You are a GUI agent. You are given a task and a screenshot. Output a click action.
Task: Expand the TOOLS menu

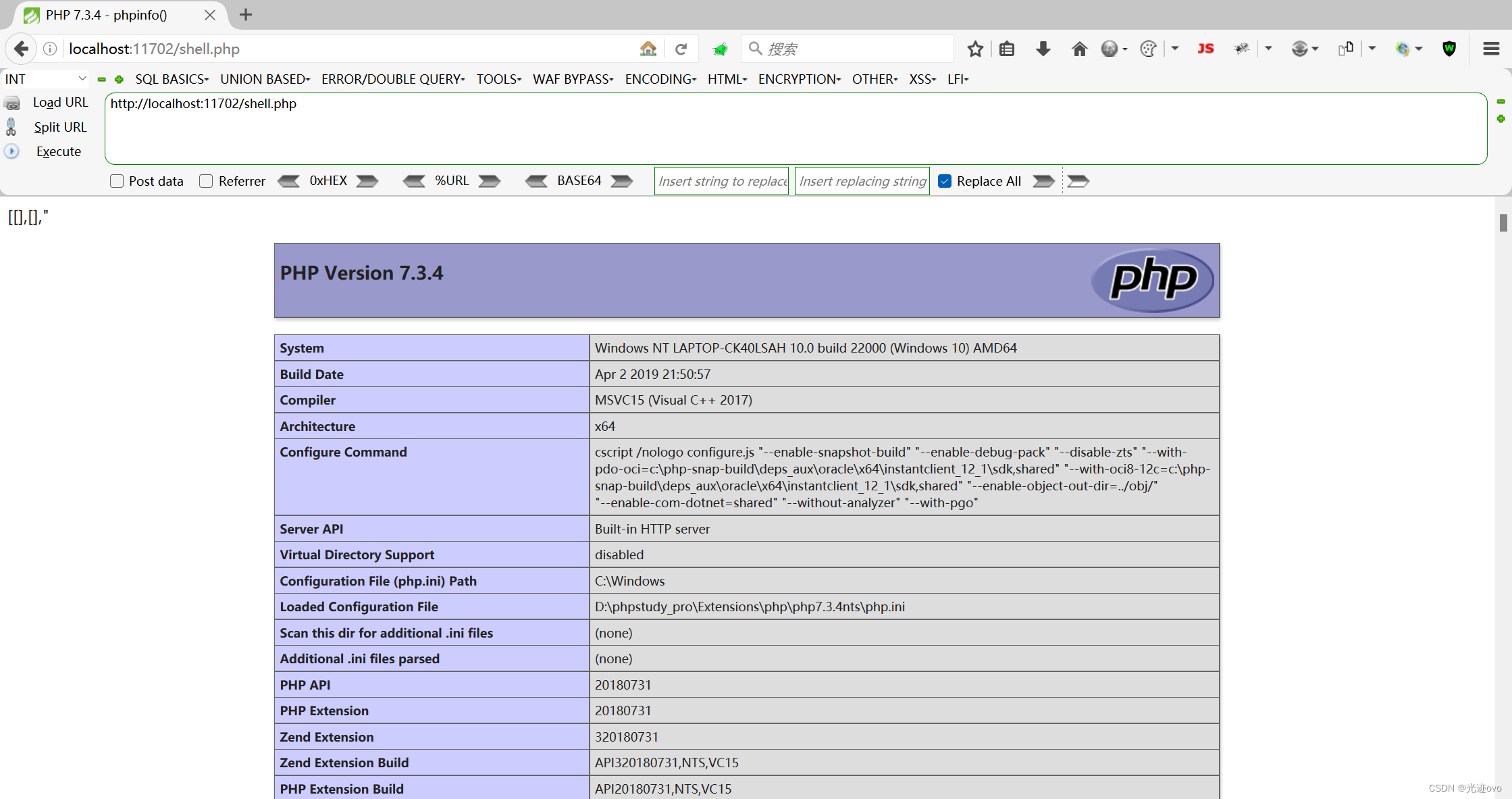click(498, 79)
